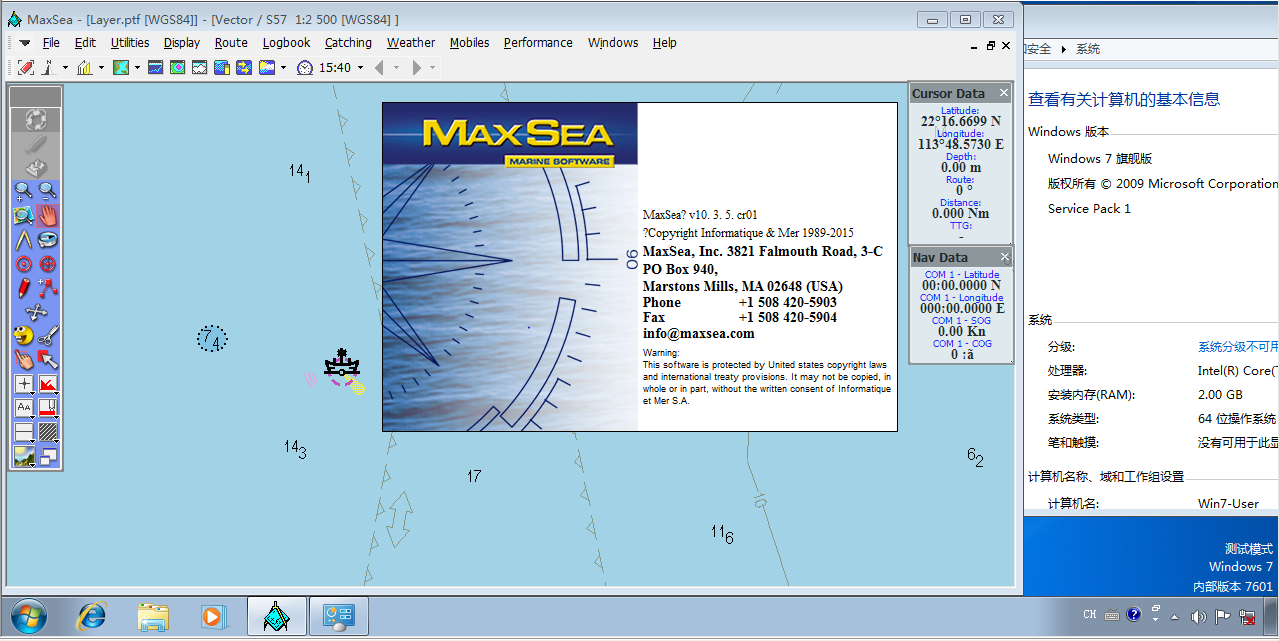Open the black triangle menu left of File
This screenshot has height=641, width=1279.
(x=25, y=43)
